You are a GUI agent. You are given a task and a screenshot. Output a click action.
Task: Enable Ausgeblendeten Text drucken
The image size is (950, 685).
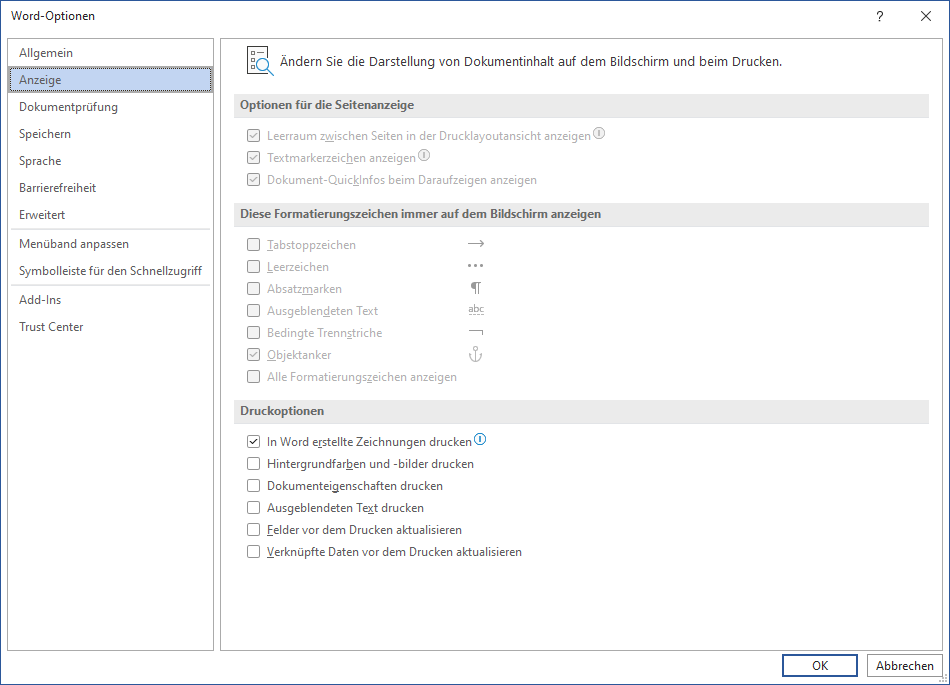point(253,508)
